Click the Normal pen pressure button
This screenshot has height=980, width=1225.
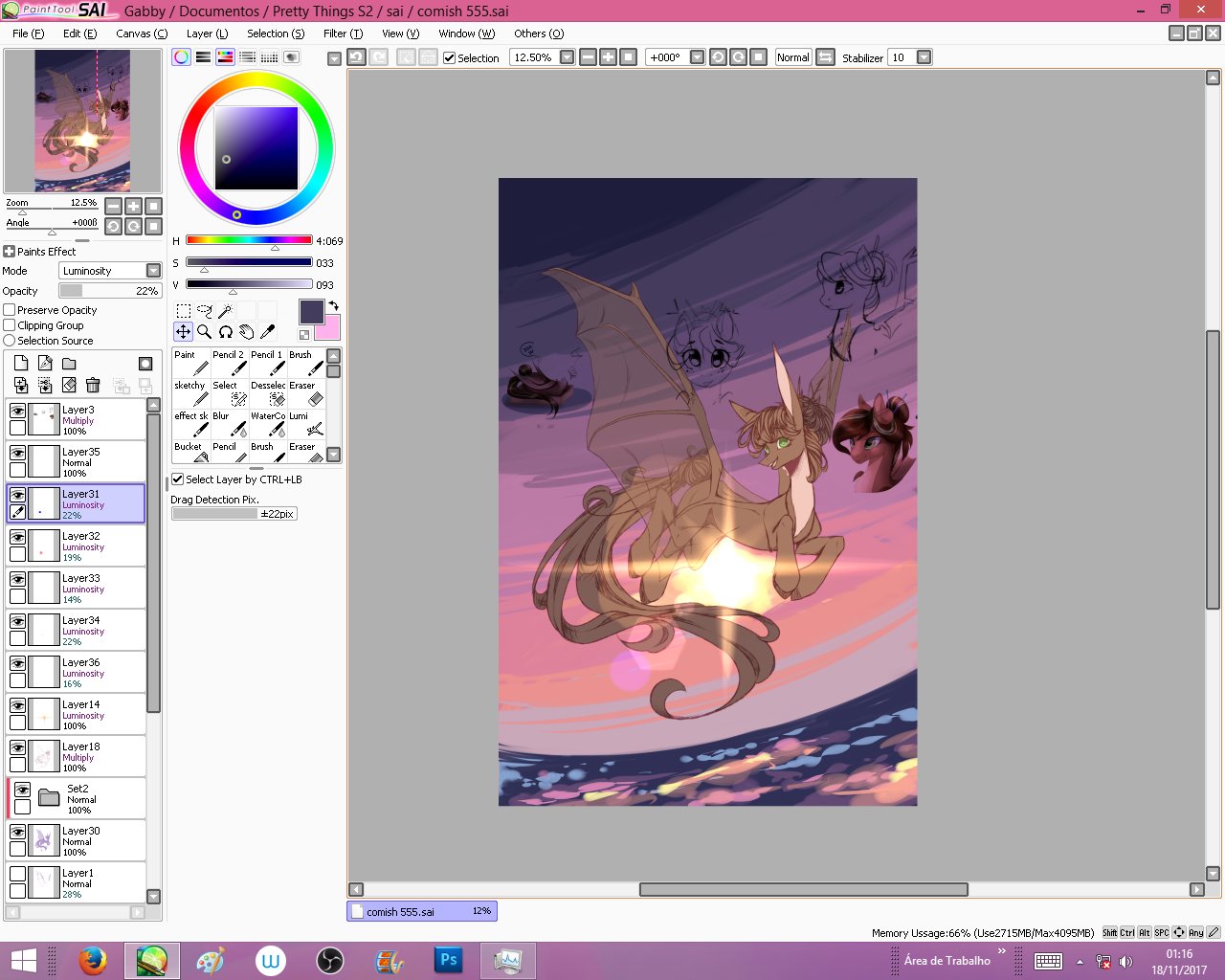click(x=793, y=57)
